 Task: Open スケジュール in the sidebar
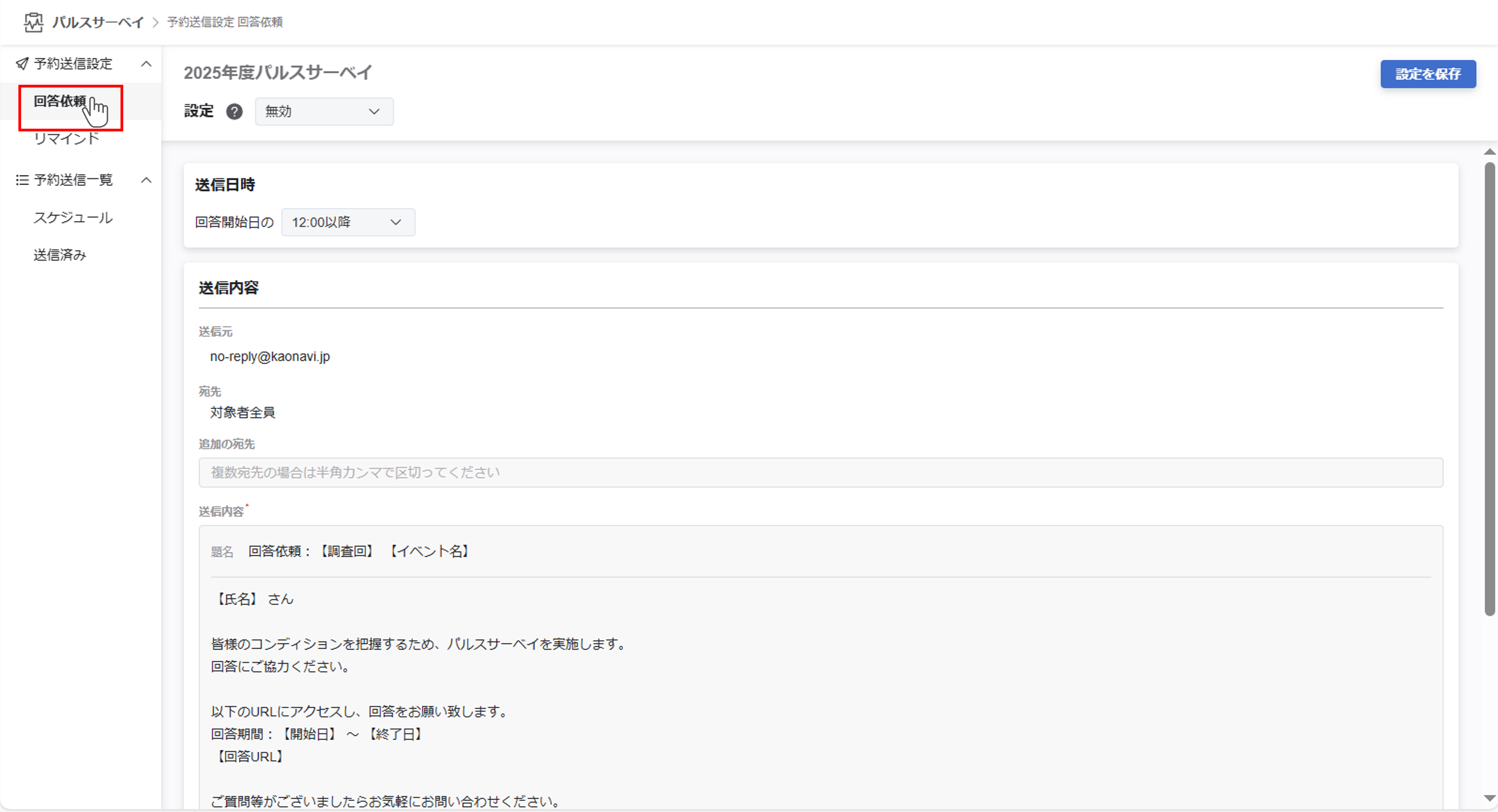[73, 218]
